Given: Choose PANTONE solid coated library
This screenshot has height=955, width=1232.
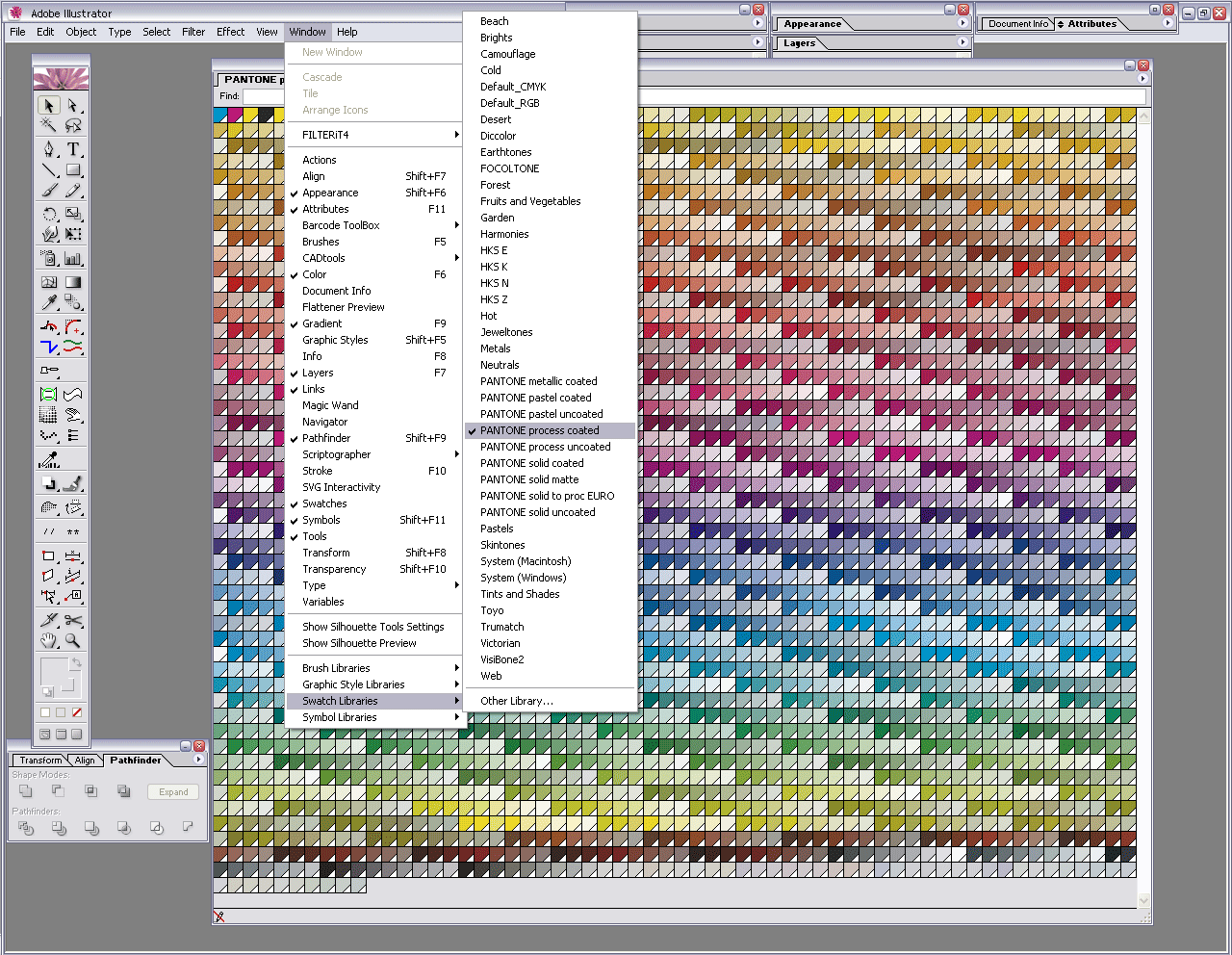Looking at the screenshot, I should [x=550, y=463].
